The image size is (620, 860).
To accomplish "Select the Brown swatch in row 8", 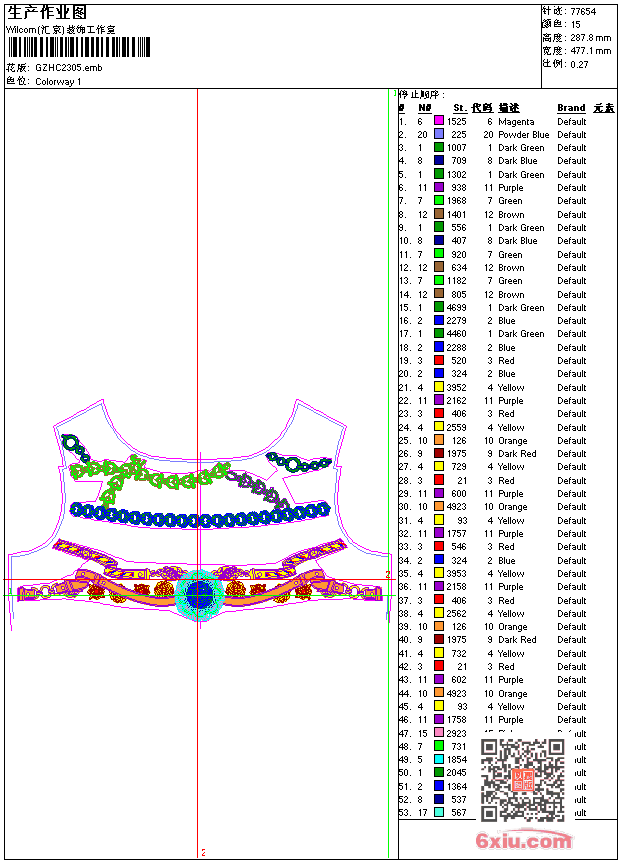I will coord(439,214).
